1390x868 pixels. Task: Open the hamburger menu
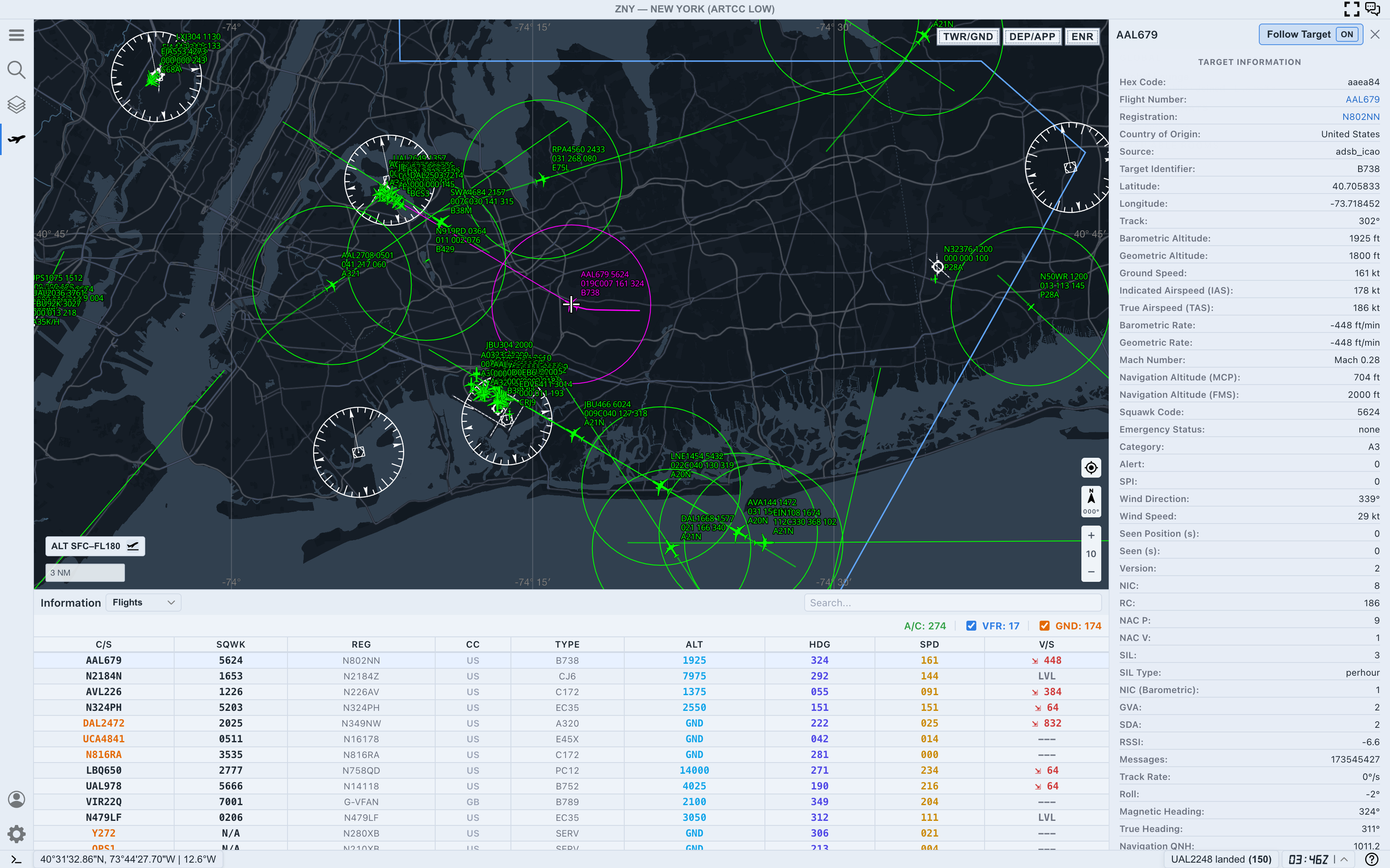tap(16, 35)
